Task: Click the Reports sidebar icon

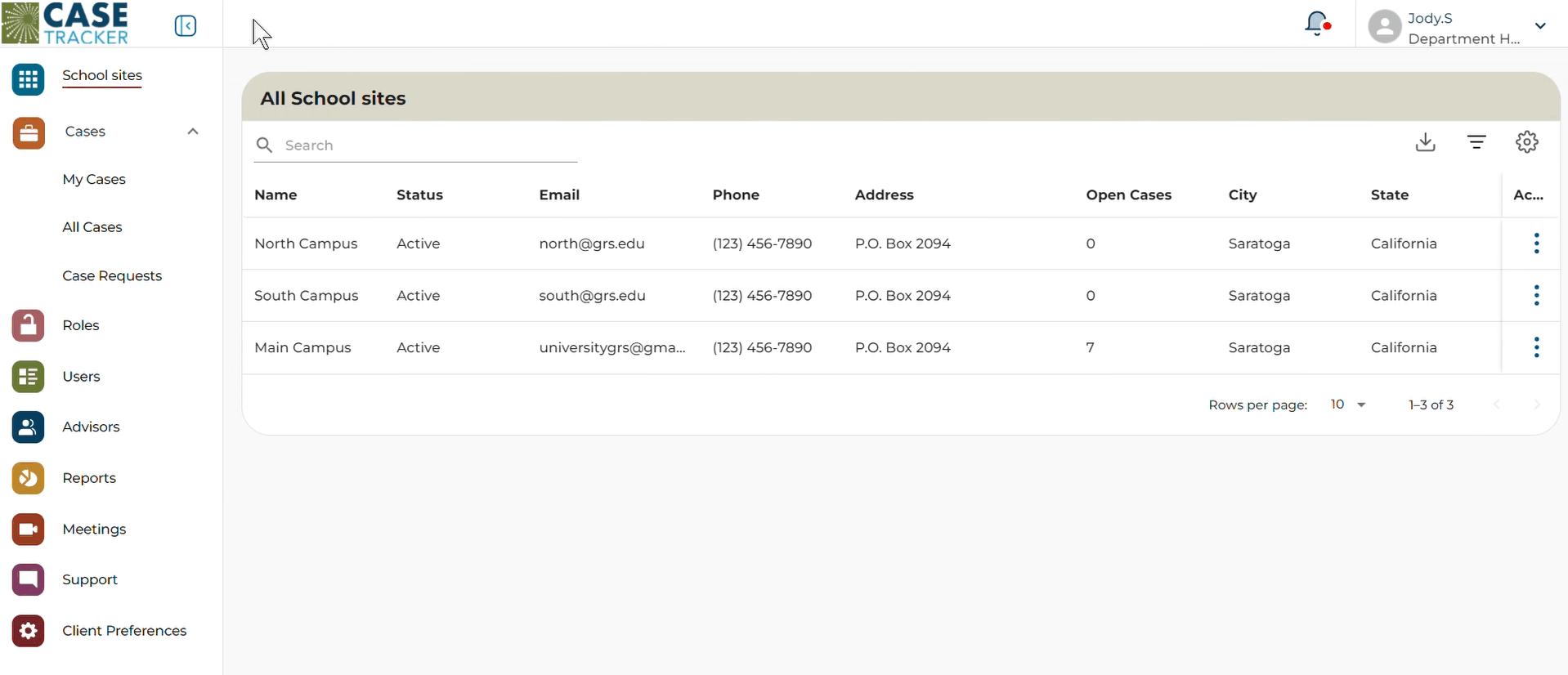Action: [x=29, y=478]
